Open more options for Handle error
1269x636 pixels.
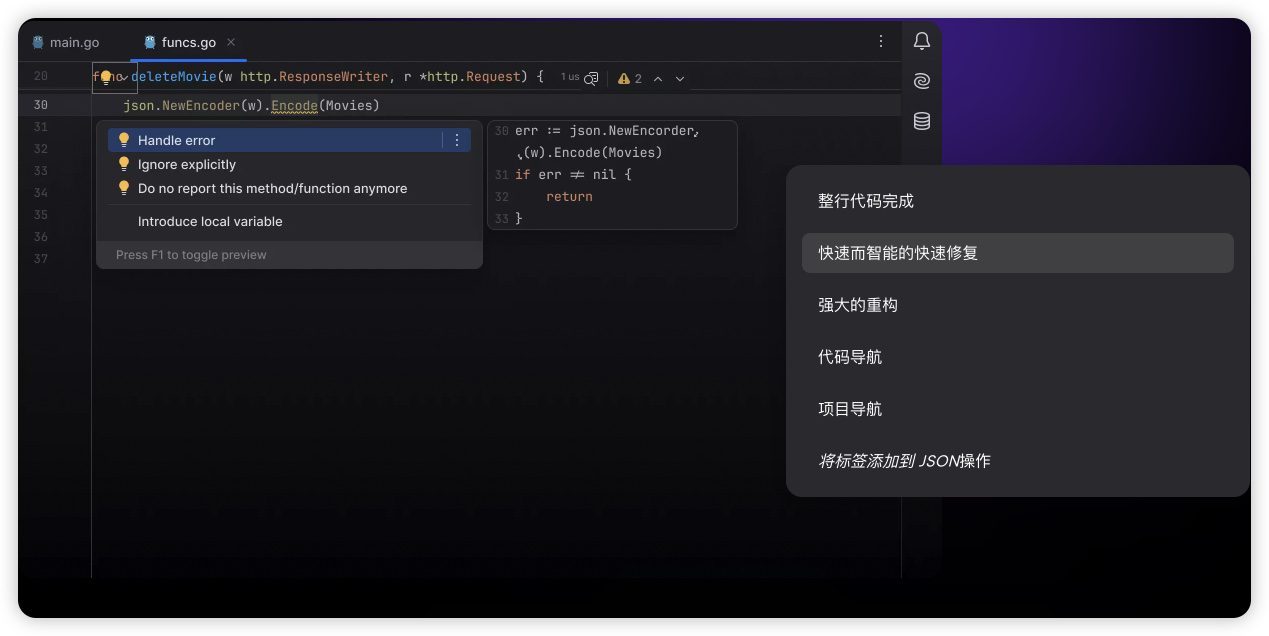pyautogui.click(x=457, y=140)
